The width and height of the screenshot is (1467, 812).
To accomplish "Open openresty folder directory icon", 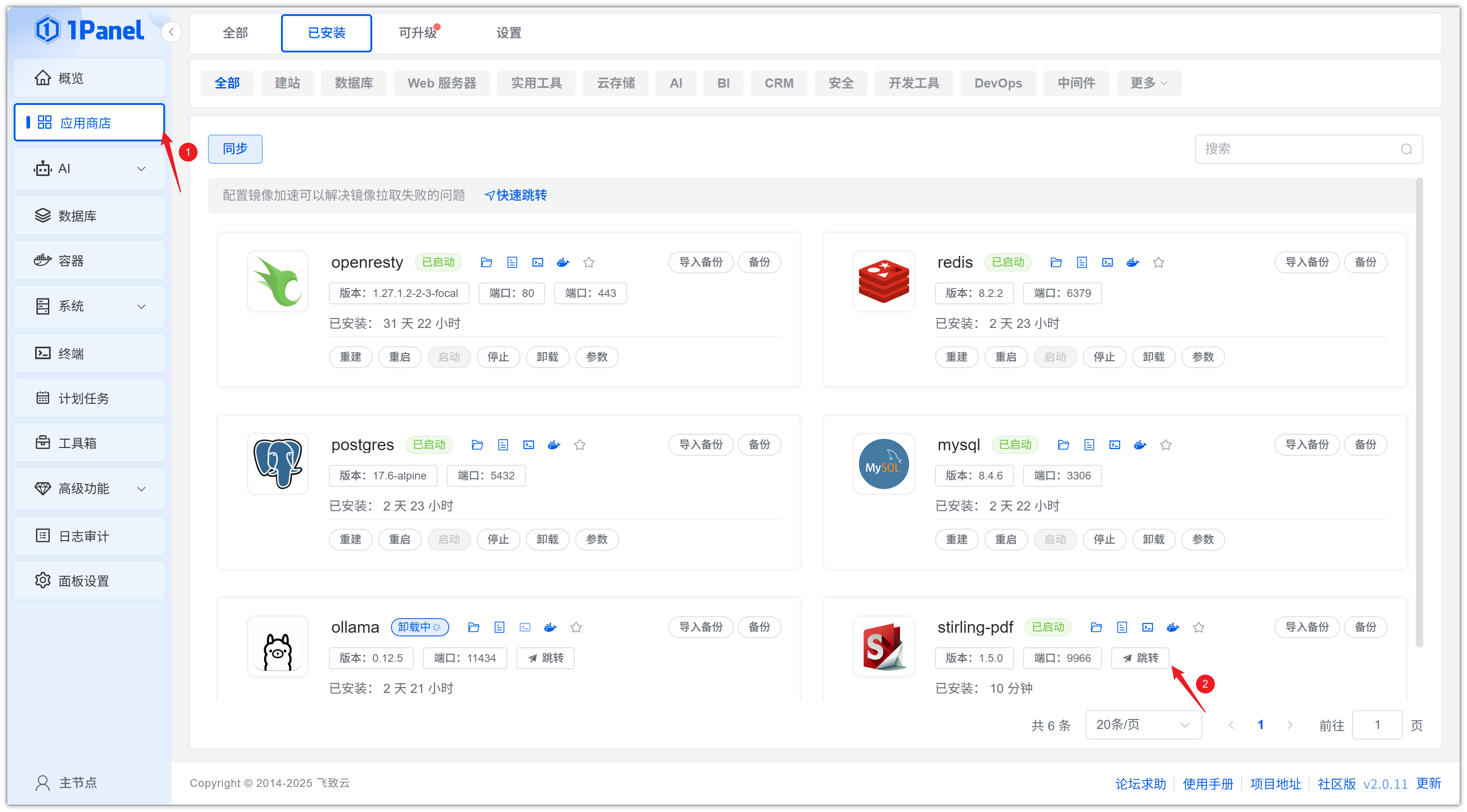I will point(486,262).
